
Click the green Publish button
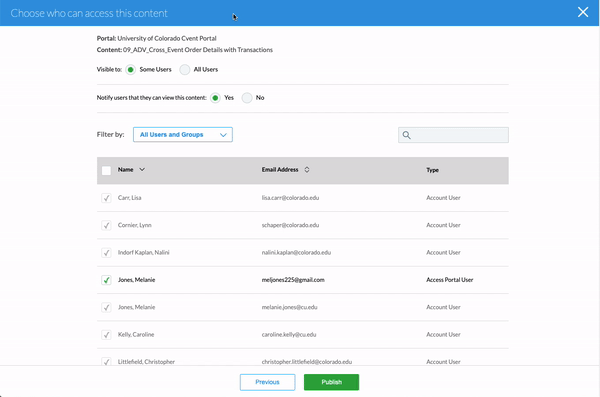[331, 382]
